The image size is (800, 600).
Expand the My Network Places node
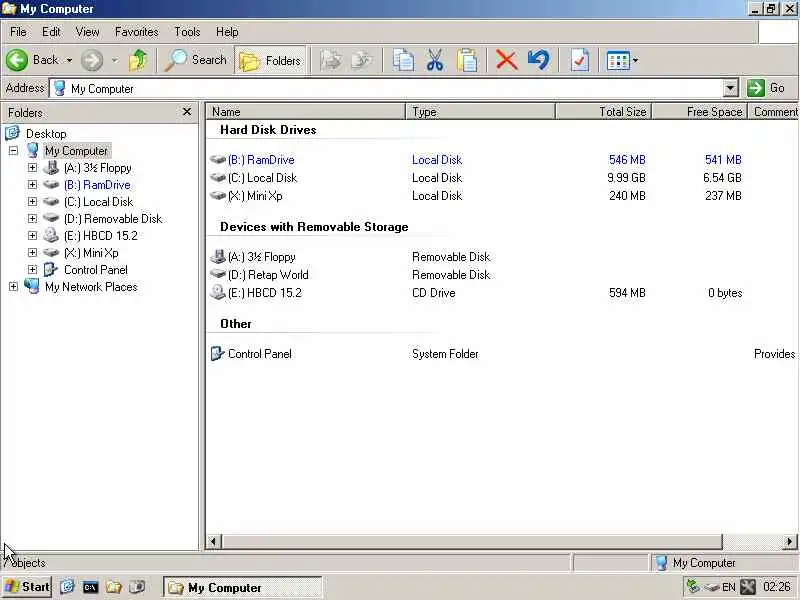click(x=13, y=287)
